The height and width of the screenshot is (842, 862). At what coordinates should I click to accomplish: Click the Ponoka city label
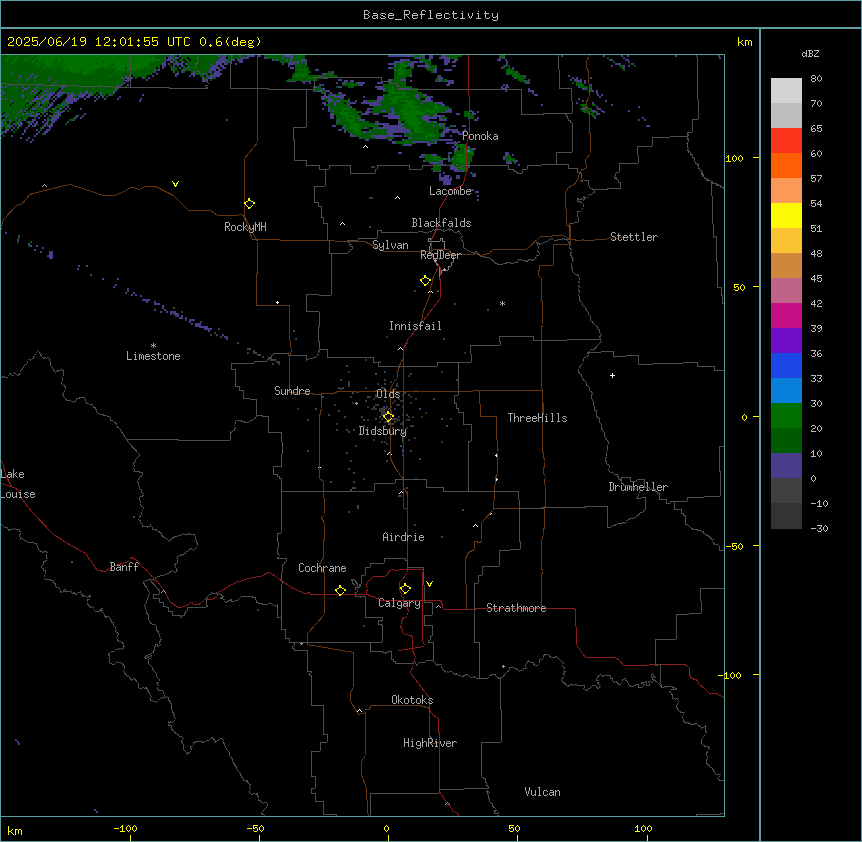[480, 136]
